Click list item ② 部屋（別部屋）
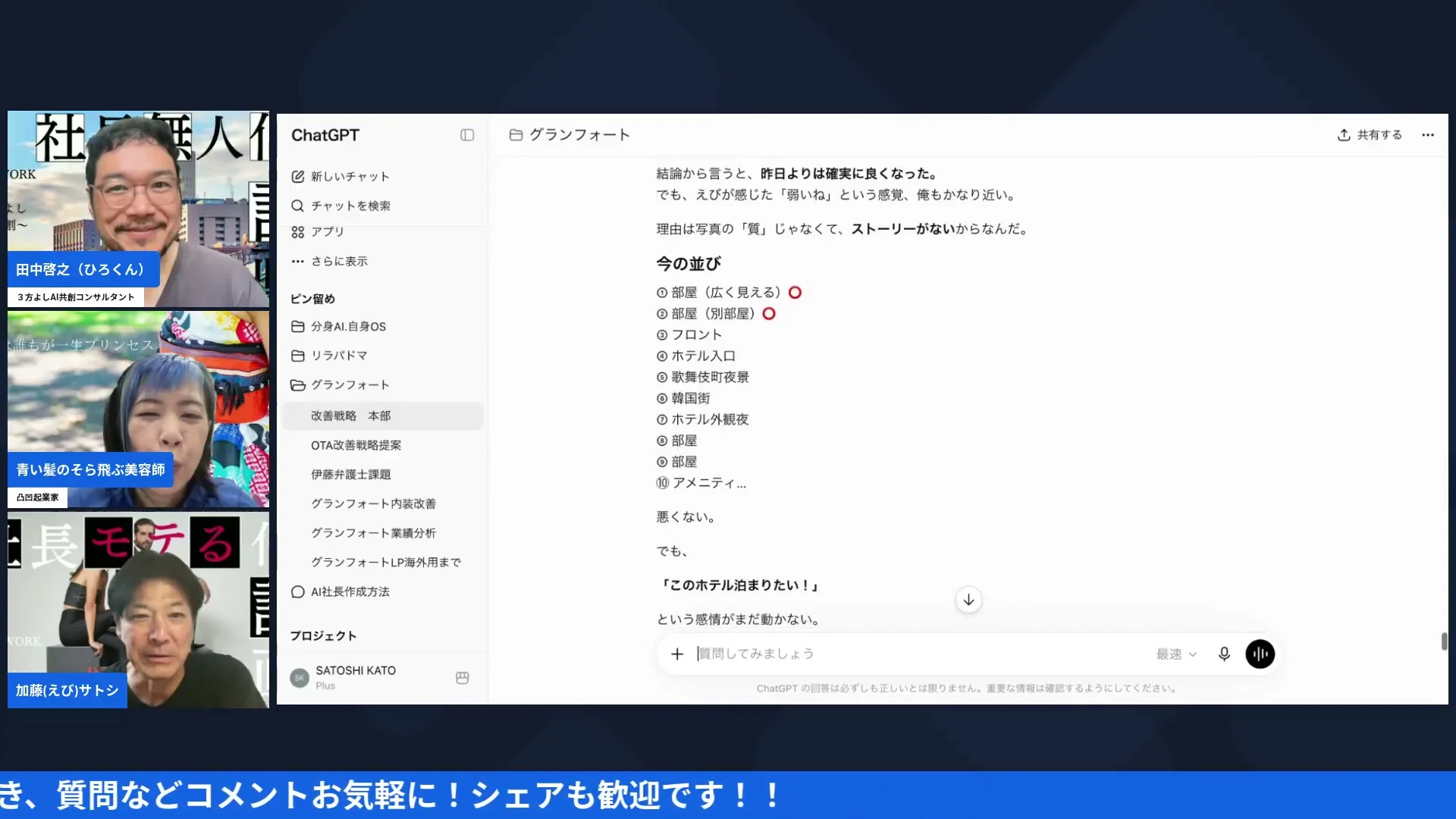The width and height of the screenshot is (1456, 819). [716, 314]
